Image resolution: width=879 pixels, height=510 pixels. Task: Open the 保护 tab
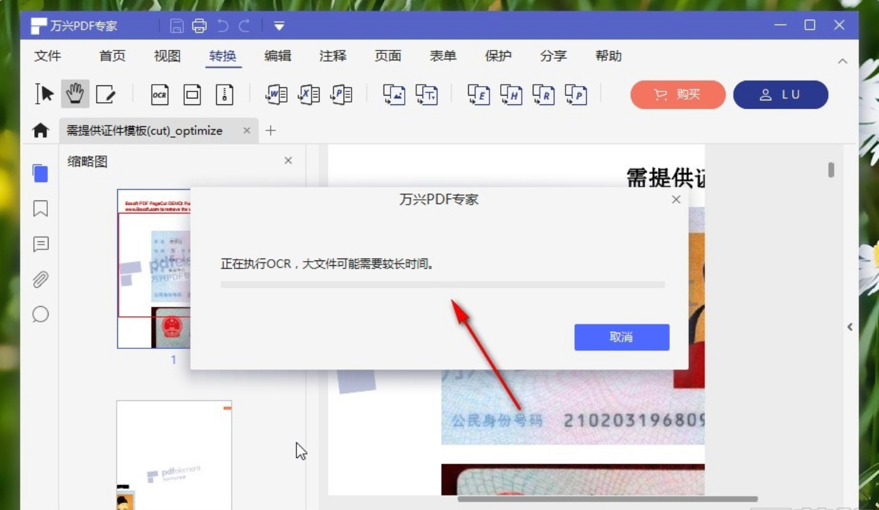(x=498, y=56)
